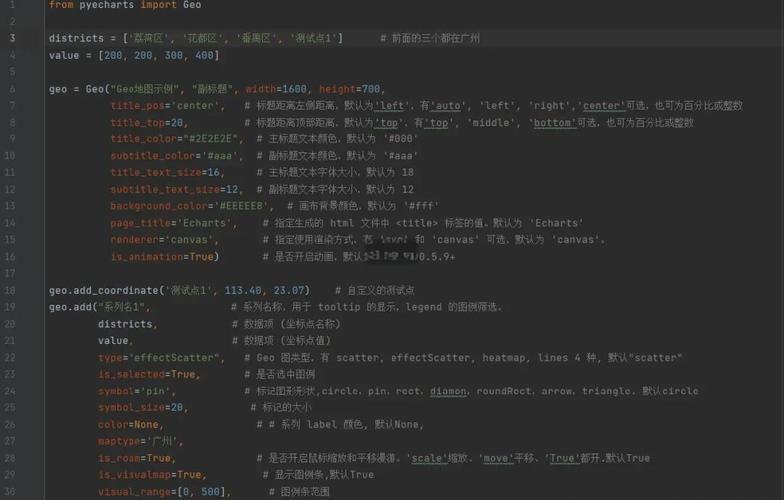The image size is (784, 500).
Task: Click the title_top=20 parameter
Action: (146, 123)
